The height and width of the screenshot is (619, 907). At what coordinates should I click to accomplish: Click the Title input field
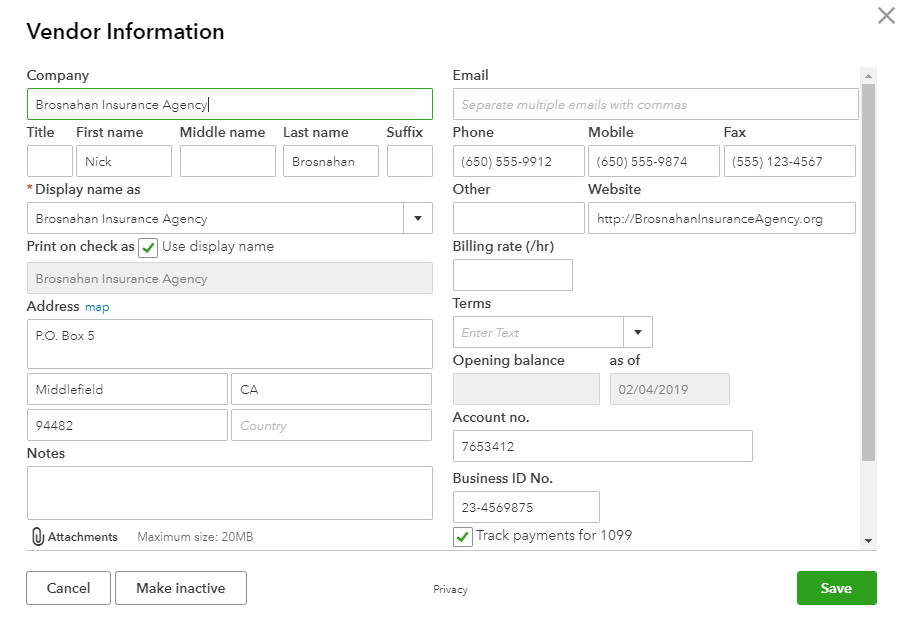(50, 161)
